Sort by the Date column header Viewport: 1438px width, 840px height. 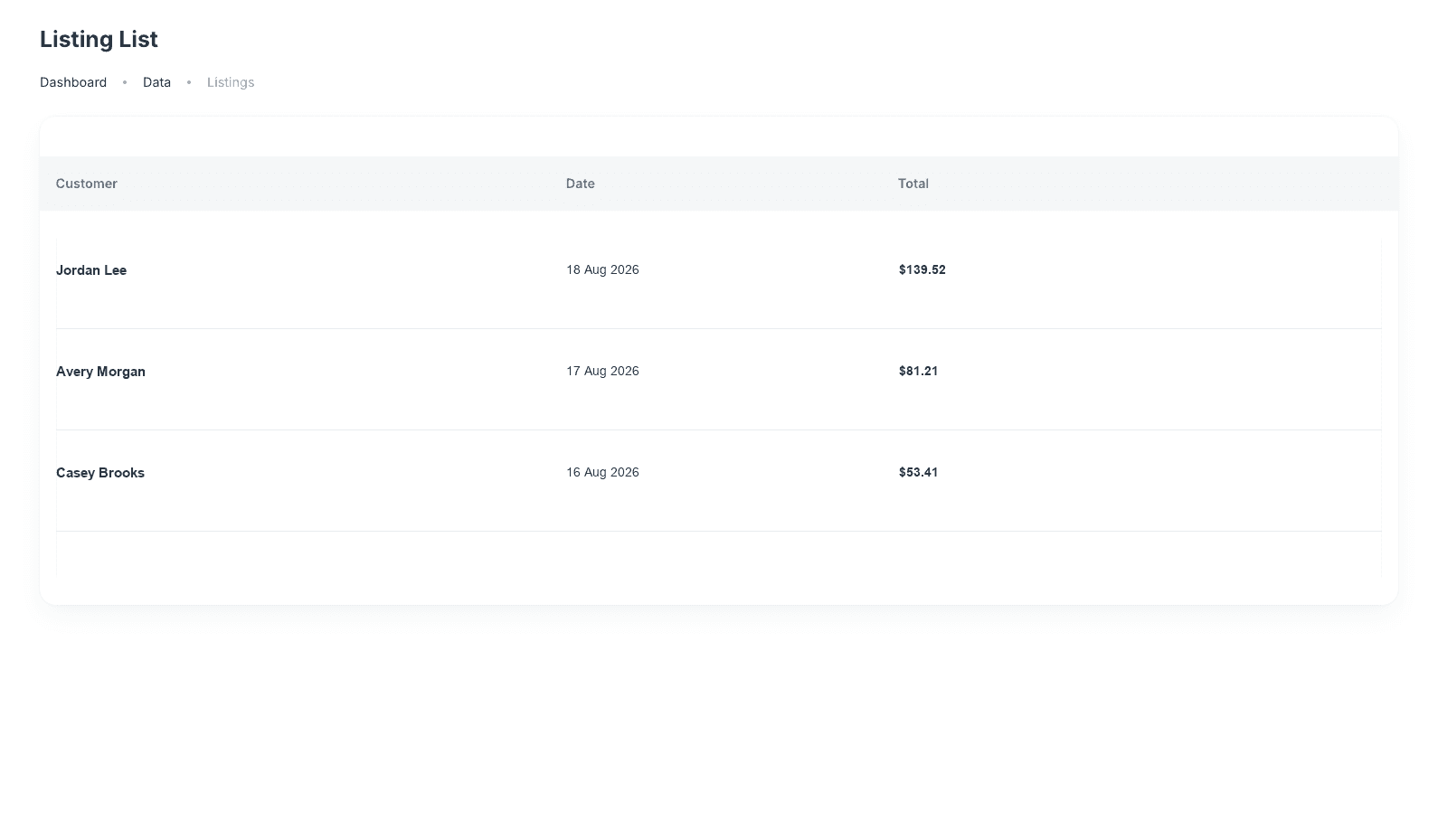581,184
